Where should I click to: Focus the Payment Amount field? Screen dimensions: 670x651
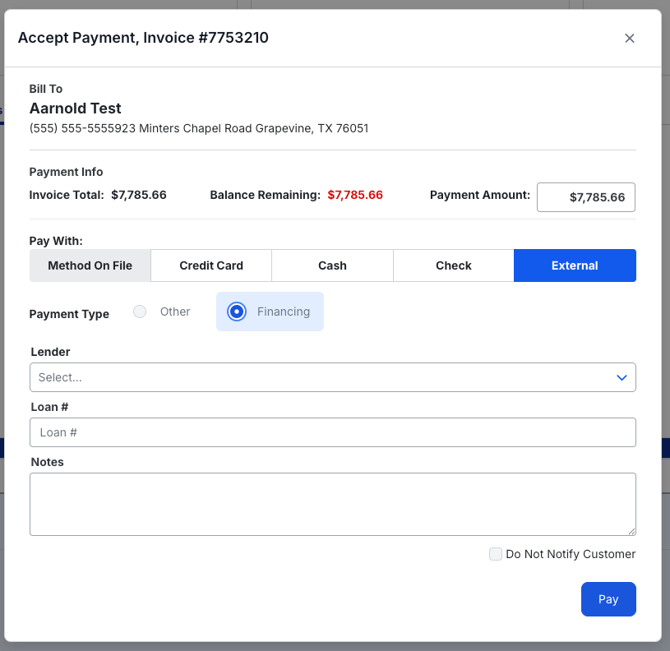pyautogui.click(x=586, y=197)
